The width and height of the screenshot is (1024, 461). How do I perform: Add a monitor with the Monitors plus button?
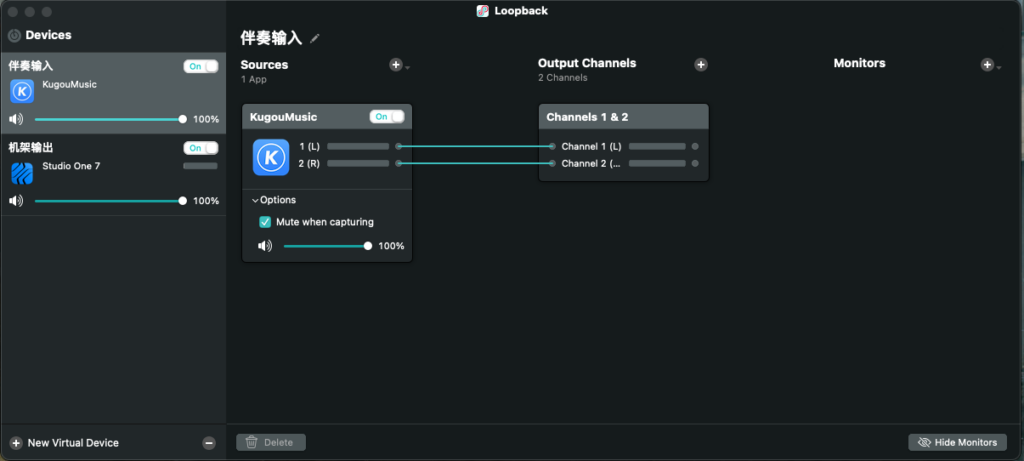987,65
